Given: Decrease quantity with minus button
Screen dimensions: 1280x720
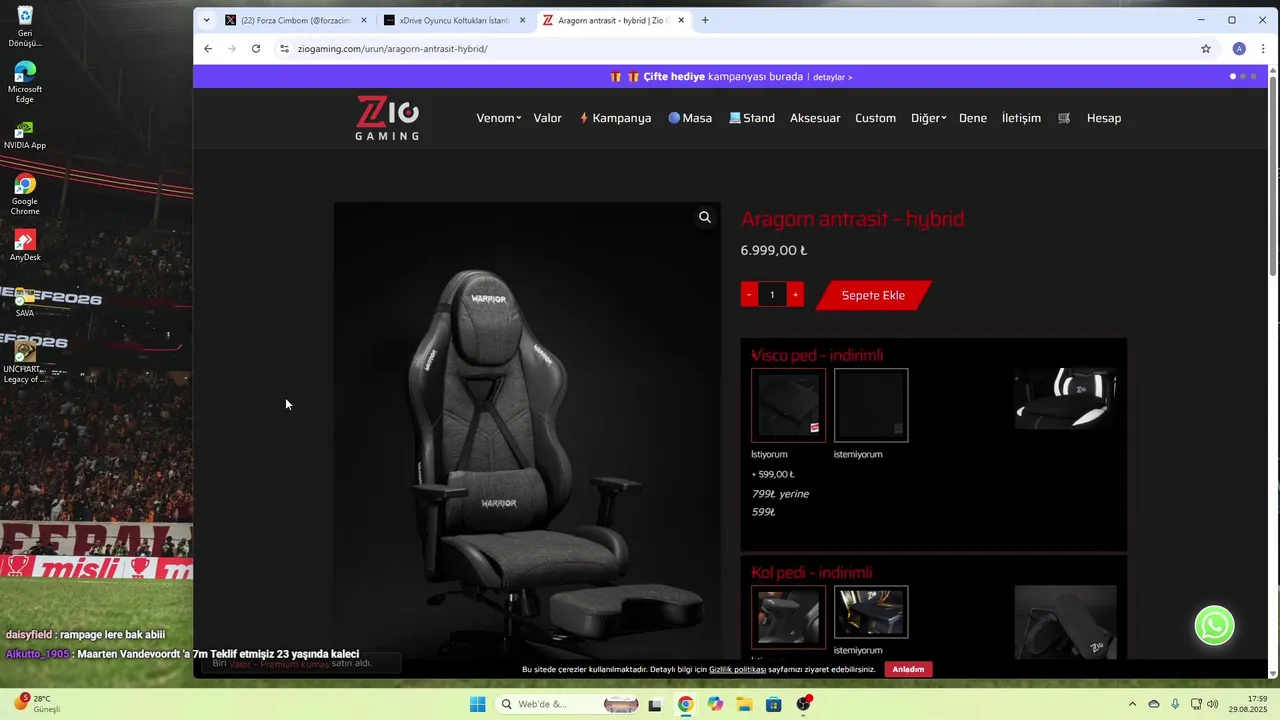Looking at the screenshot, I should coord(749,295).
